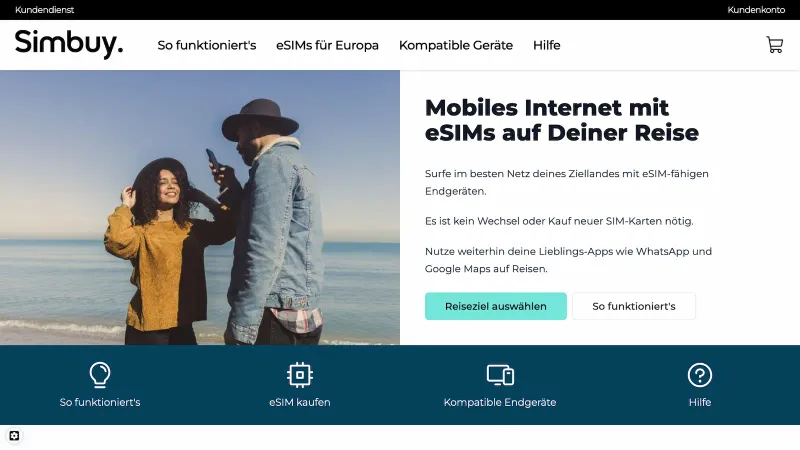This screenshot has width=800, height=450.
Task: Go to Kompatible Geräte in the header
Action: [456, 45]
